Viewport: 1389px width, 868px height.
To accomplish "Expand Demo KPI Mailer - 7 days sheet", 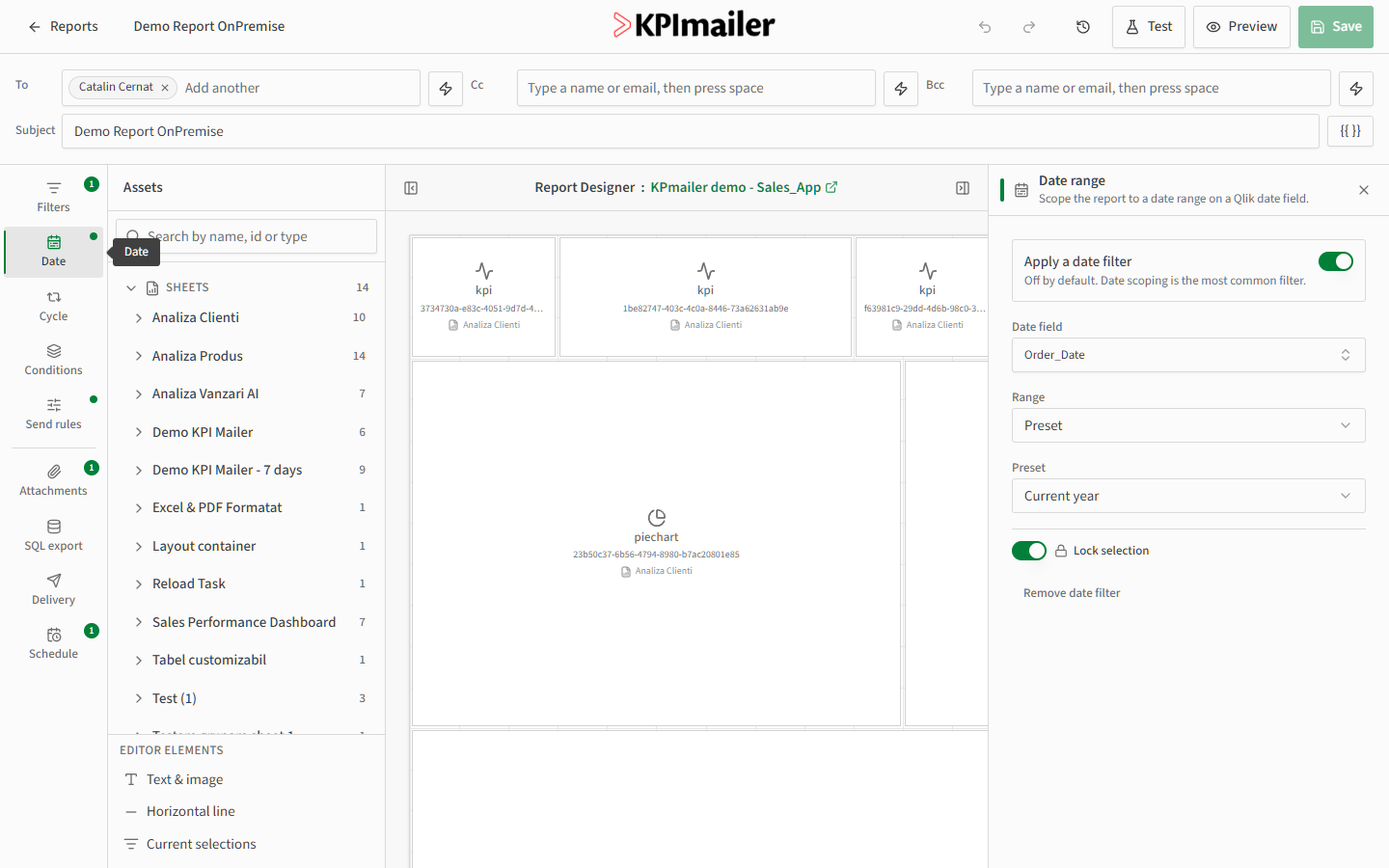I will pyautogui.click(x=139, y=470).
